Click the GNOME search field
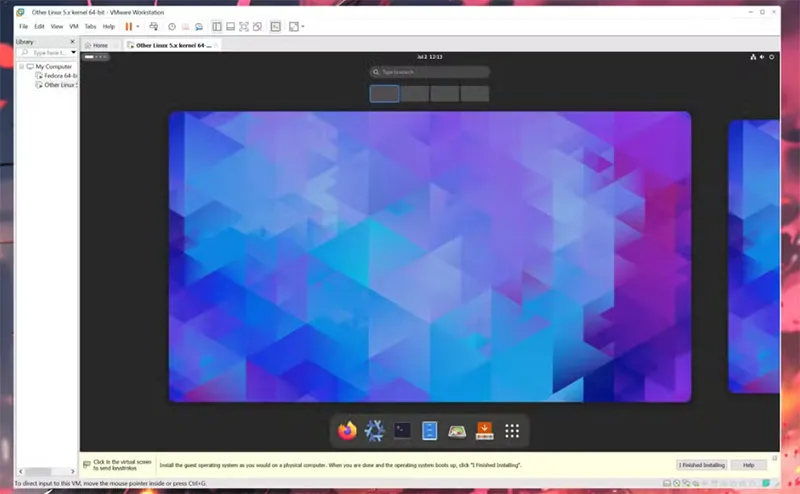 tap(430, 72)
